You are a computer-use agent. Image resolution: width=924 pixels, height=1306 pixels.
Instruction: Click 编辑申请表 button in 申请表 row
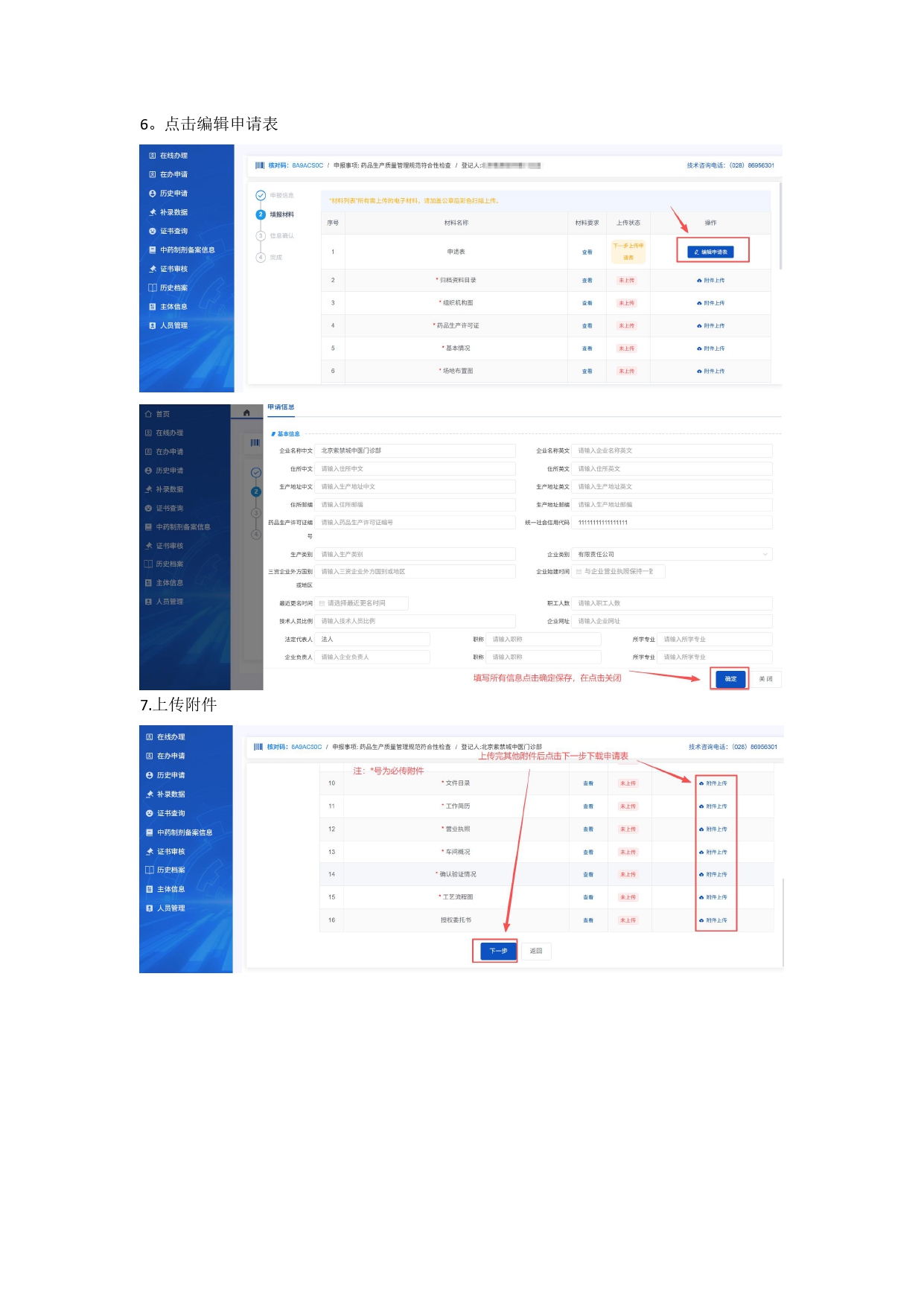tap(710, 252)
